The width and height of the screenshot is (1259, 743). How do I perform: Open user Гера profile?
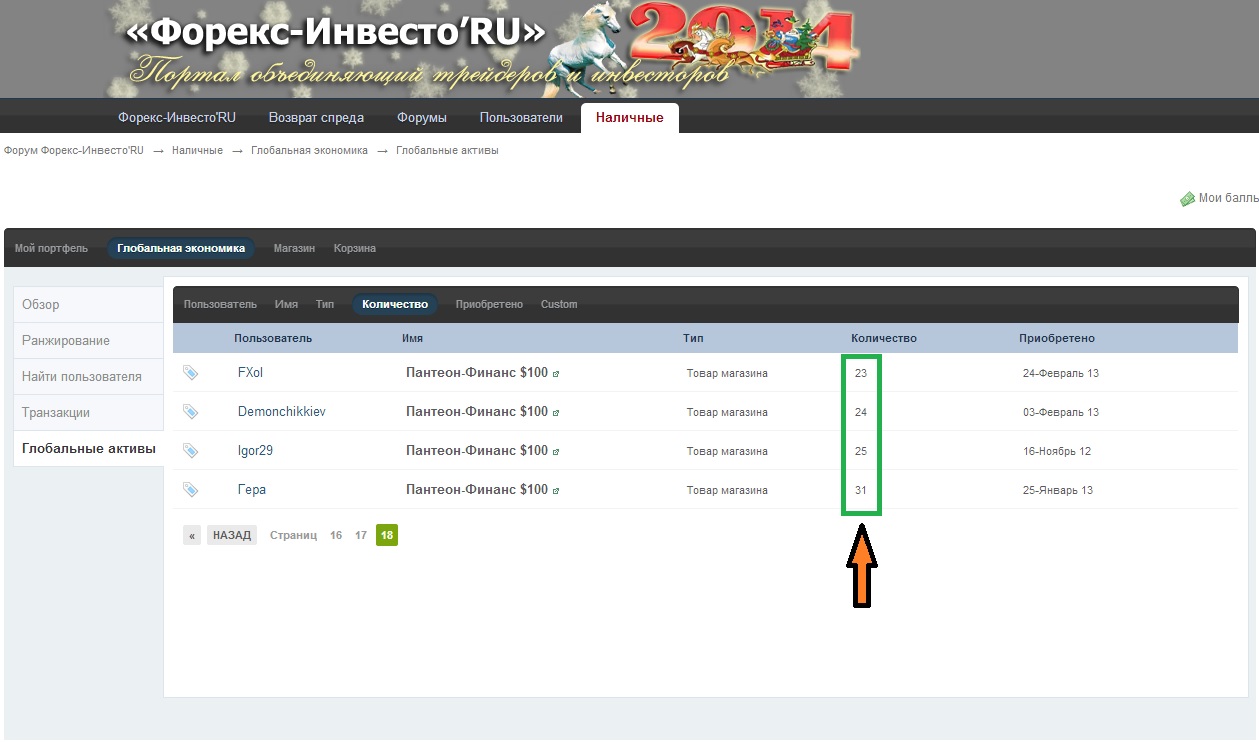click(x=252, y=489)
